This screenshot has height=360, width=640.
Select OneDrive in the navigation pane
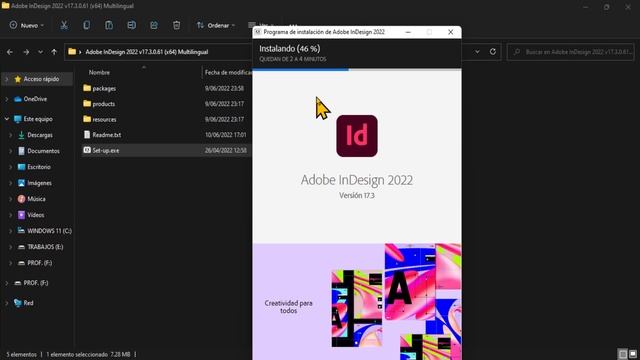pos(35,99)
